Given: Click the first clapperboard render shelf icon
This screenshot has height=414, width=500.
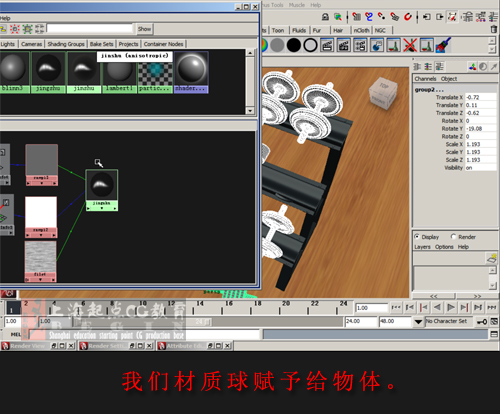Looking at the screenshot, I should (327, 45).
